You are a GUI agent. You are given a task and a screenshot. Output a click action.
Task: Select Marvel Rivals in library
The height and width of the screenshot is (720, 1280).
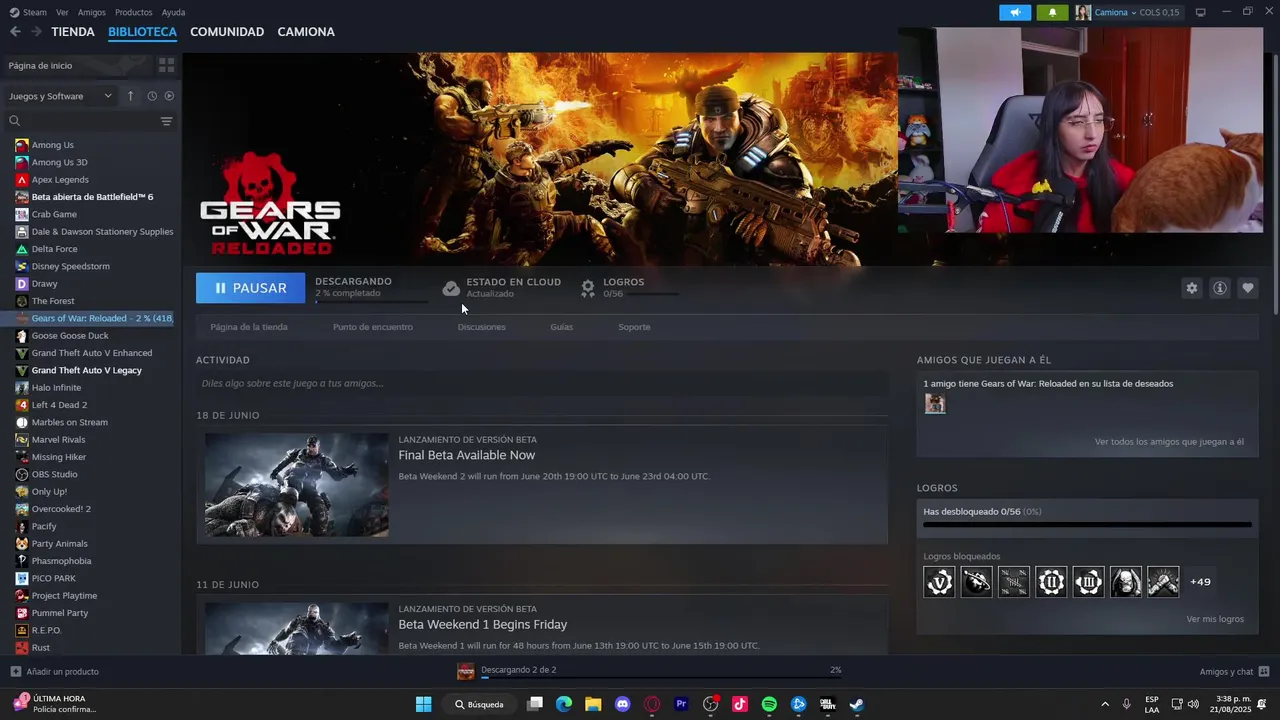[x=58, y=440]
